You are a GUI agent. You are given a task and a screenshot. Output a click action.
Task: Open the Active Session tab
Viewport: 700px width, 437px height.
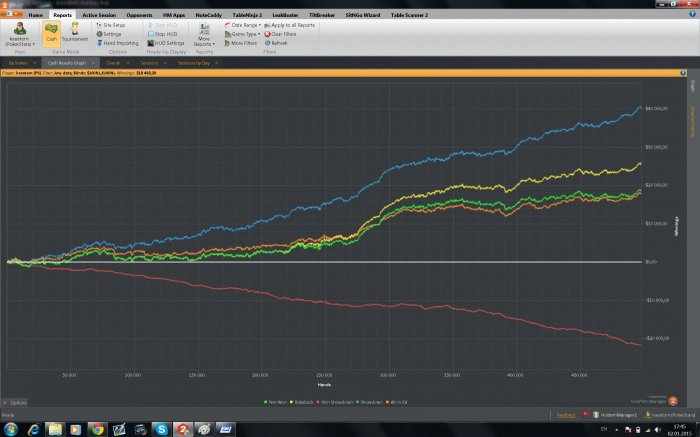99,15
